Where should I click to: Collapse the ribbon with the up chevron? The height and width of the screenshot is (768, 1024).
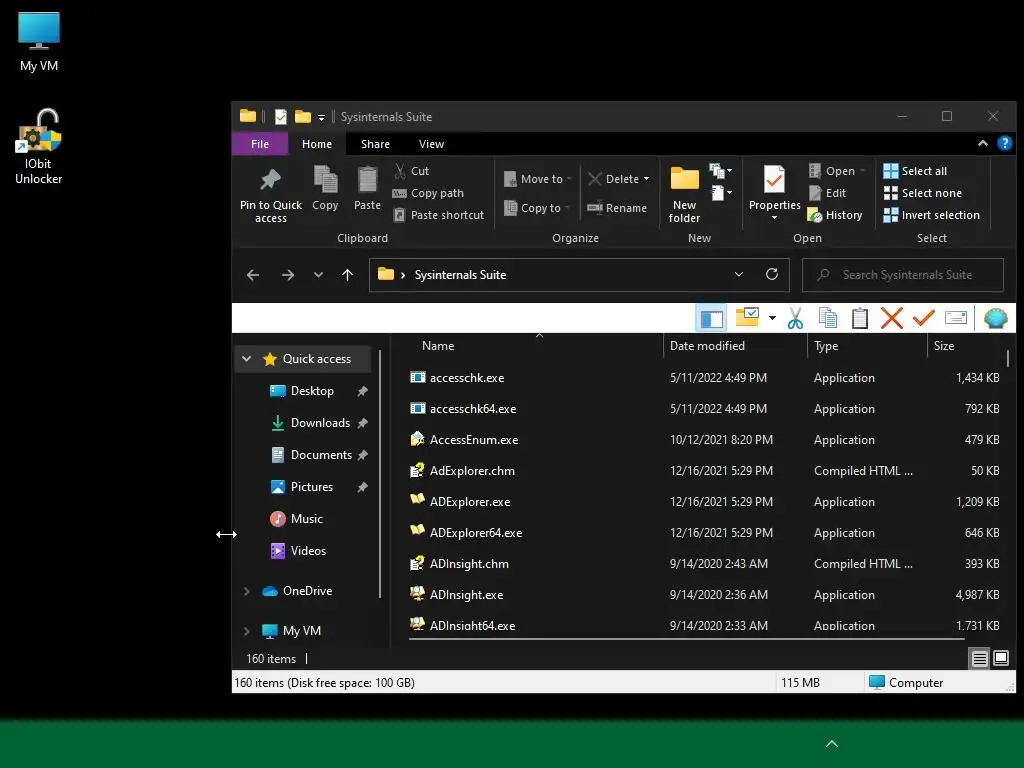tap(982, 144)
